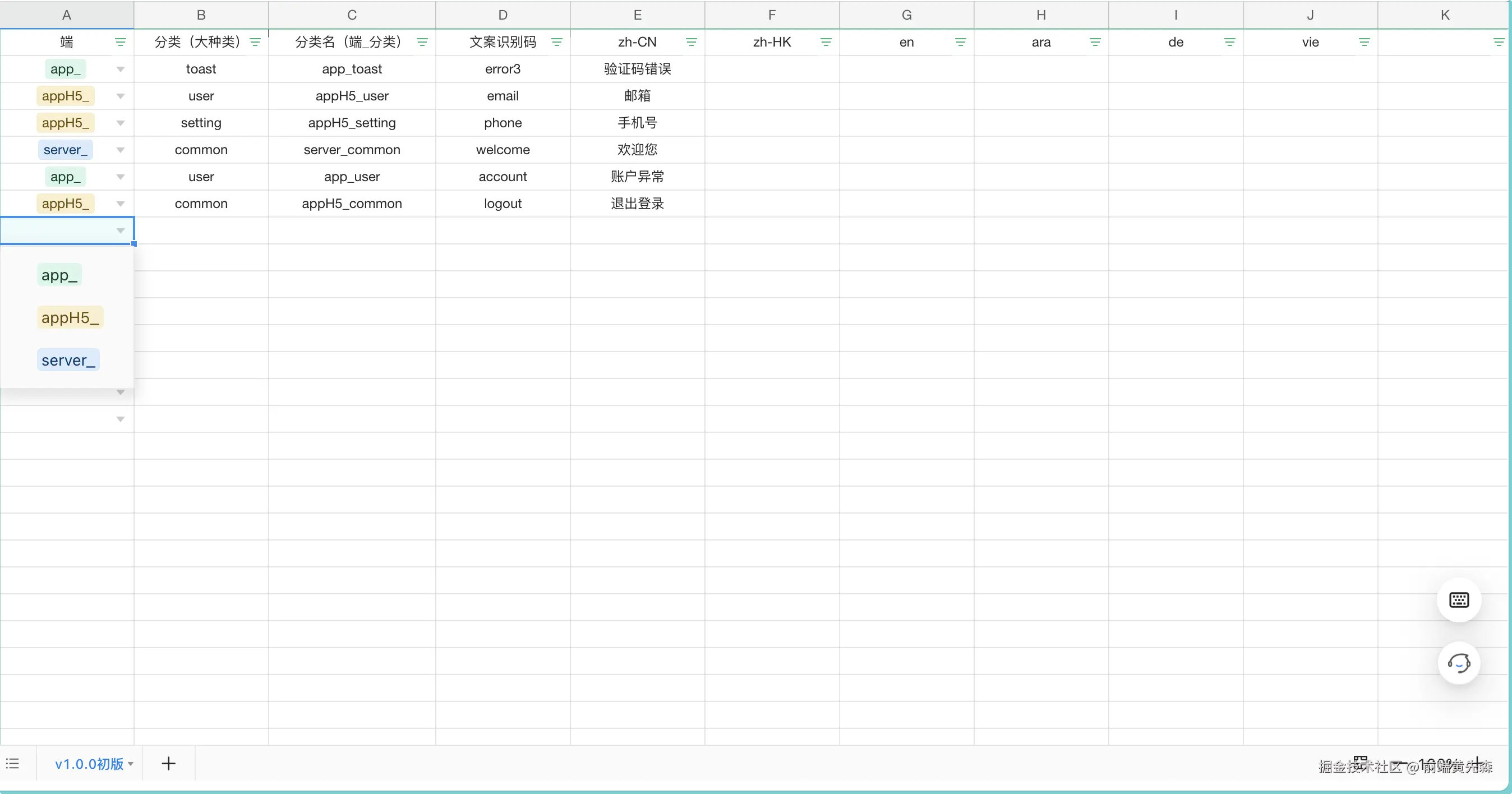Viewport: 1512px width, 794px height.
Task: Click filter icon in 端 header
Action: coord(121,42)
